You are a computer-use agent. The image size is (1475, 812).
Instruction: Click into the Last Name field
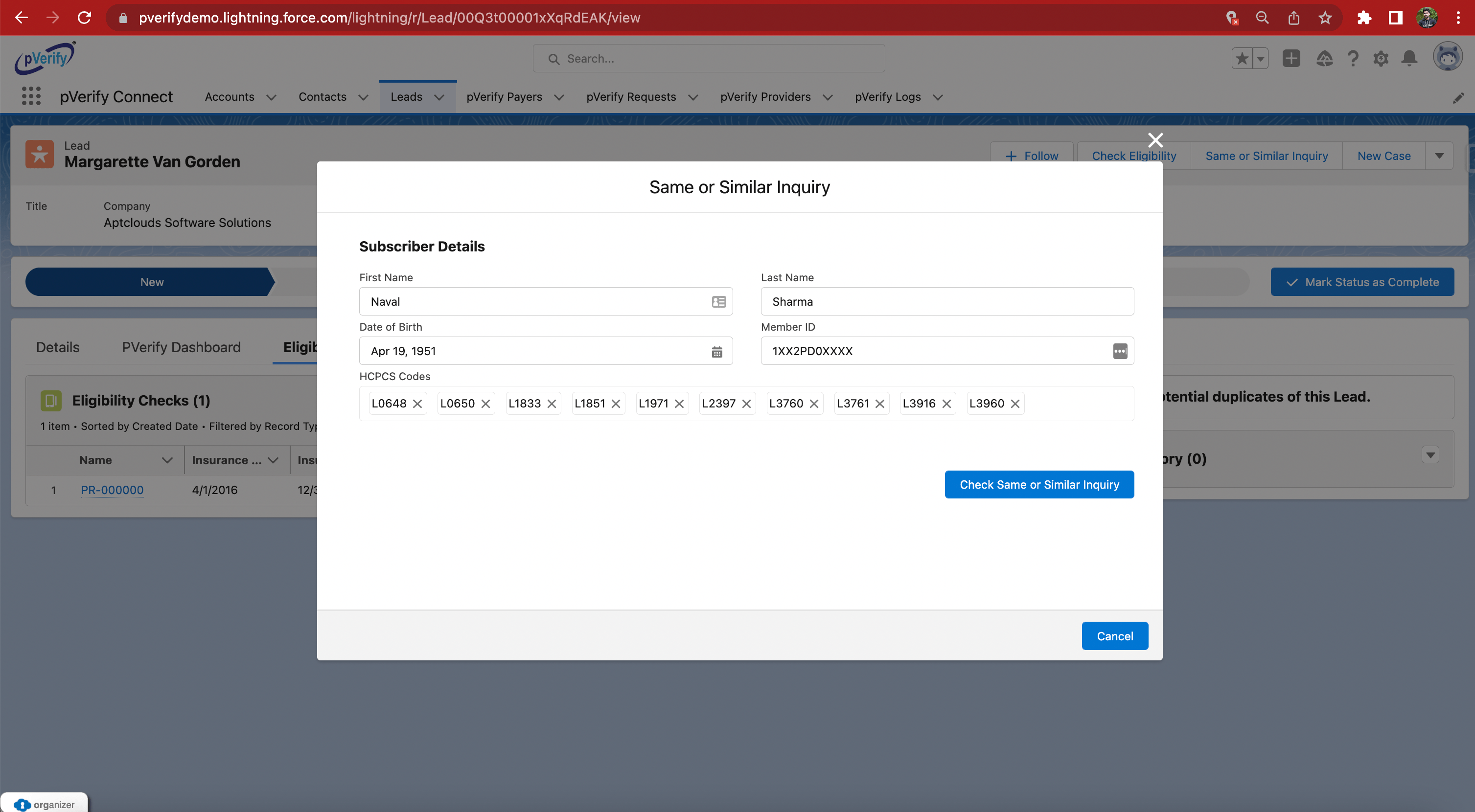pos(946,302)
